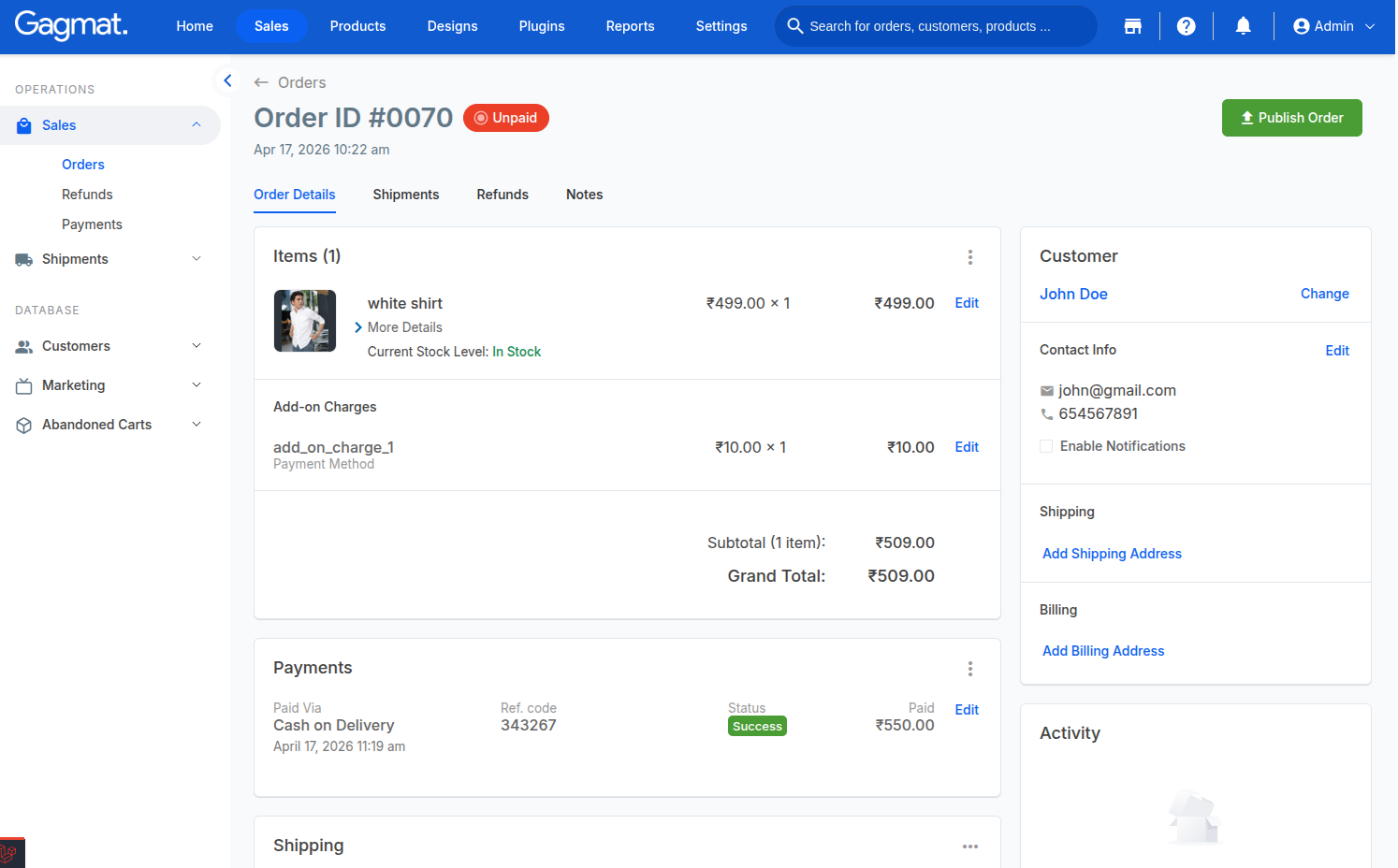Open the help question mark icon
1398x868 pixels.
1186,26
